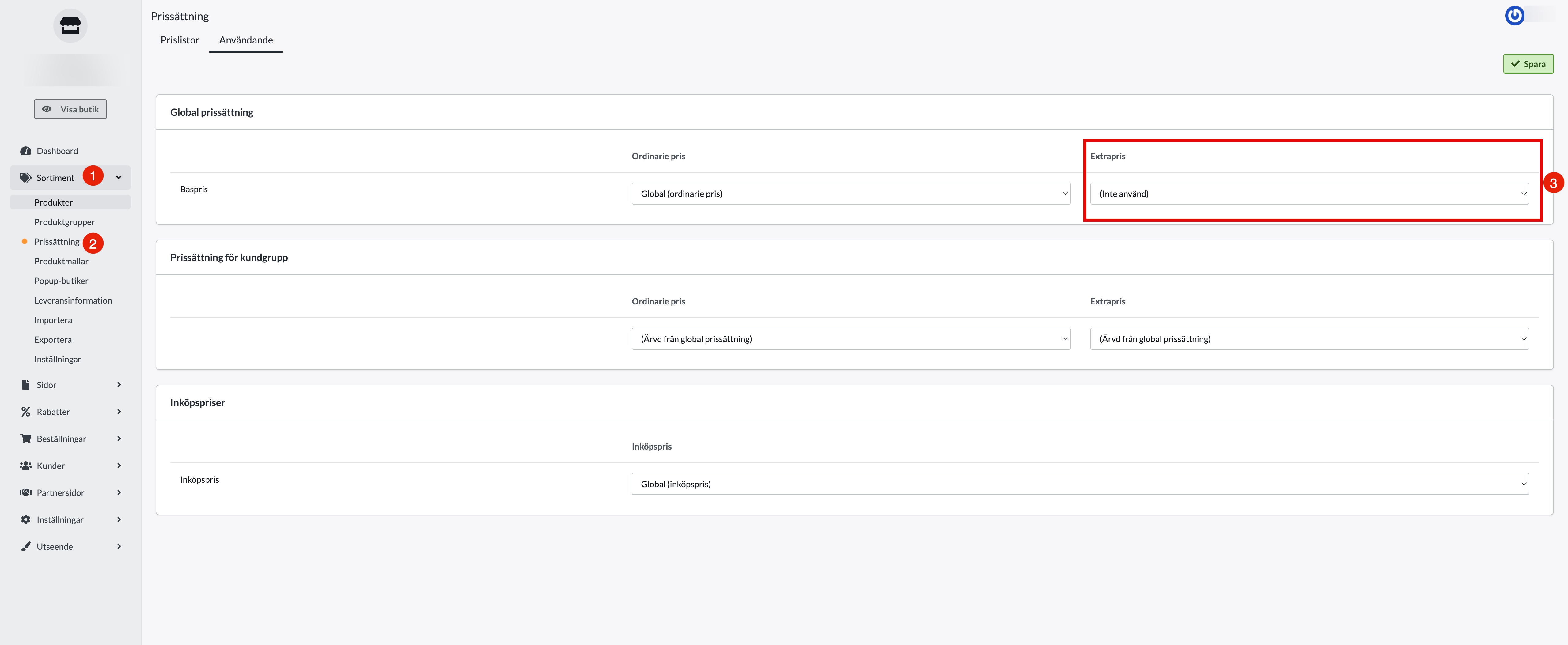This screenshot has height=645, width=1568.
Task: Open the Extrapris '(Inte använd)' dropdown
Action: [1309, 194]
